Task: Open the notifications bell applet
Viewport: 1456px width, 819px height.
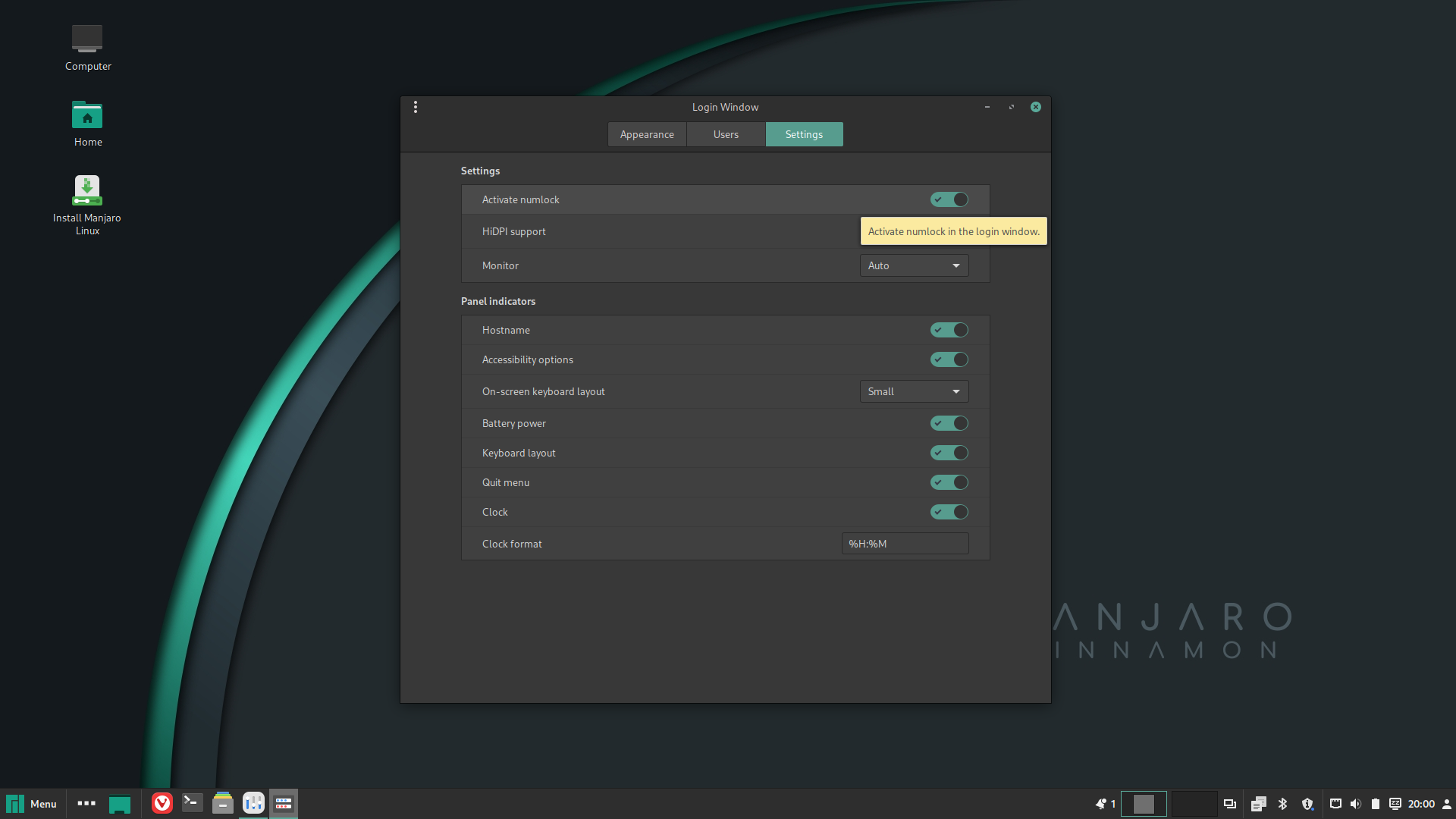Action: coord(1101,804)
